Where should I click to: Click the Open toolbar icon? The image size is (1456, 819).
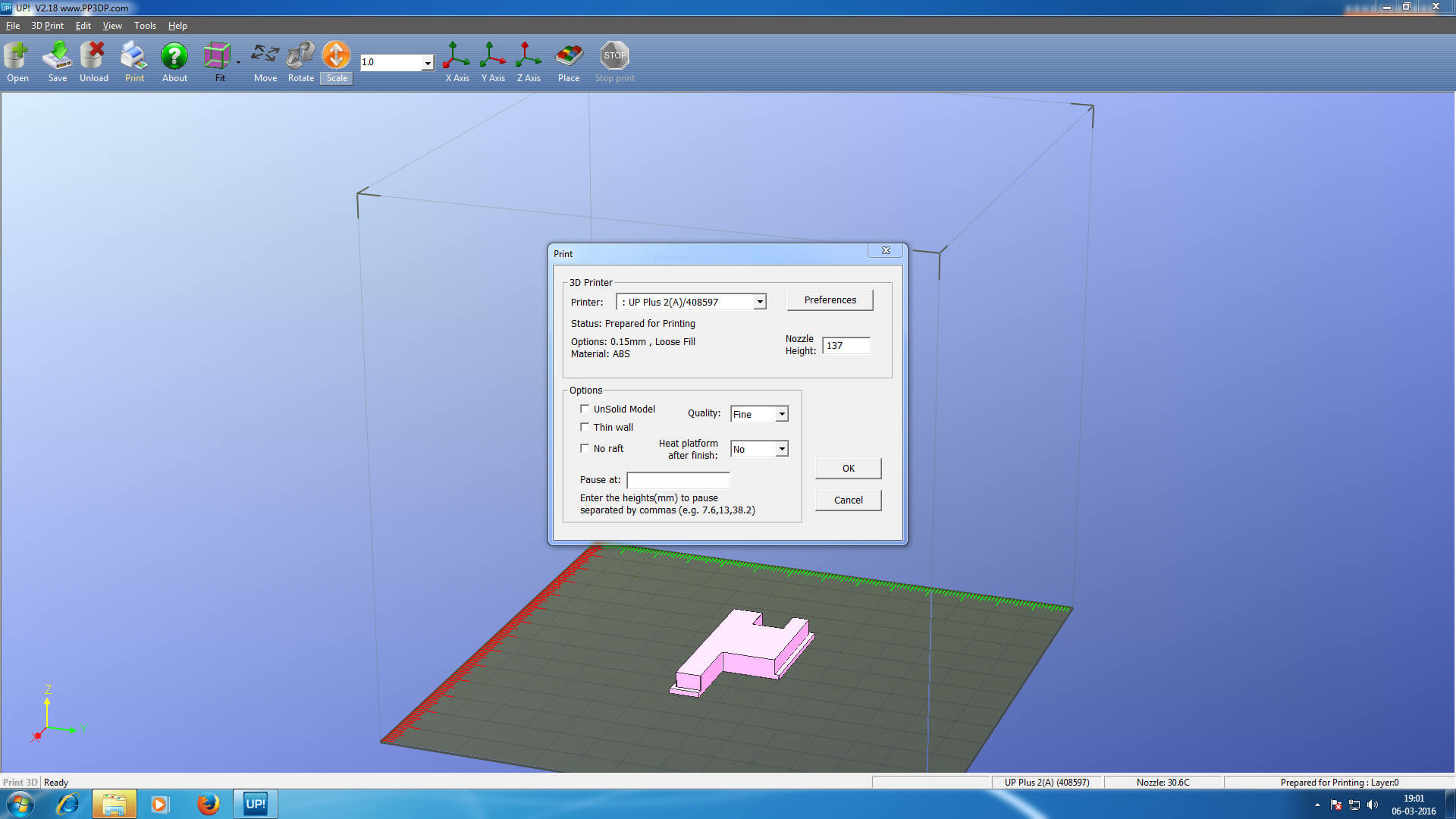[x=17, y=61]
